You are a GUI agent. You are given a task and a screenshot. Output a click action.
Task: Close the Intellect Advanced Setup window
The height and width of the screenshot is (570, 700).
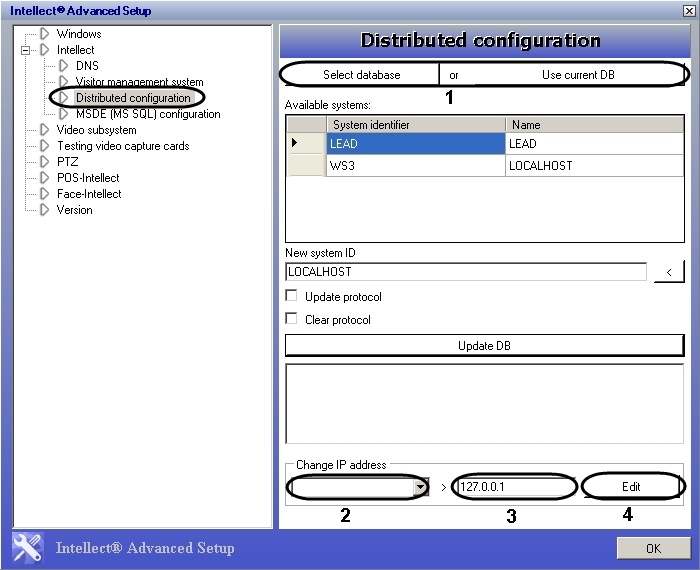689,11
